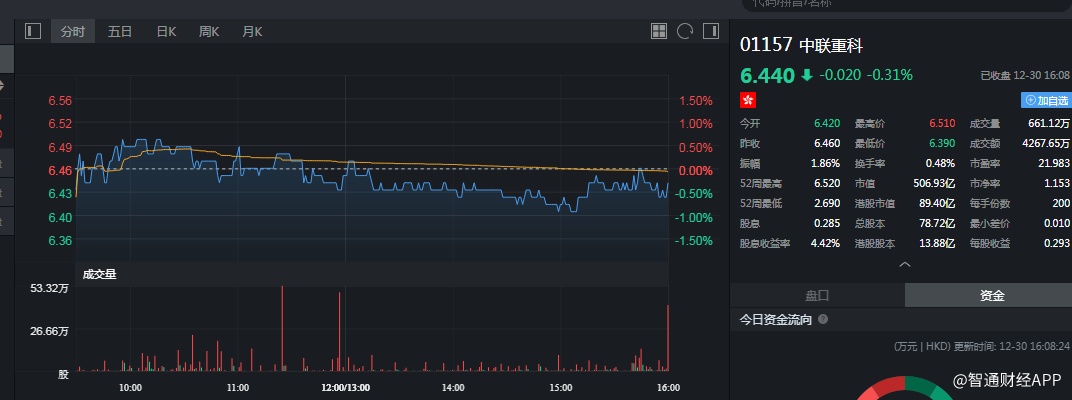Click the 成交量 volume panel header
This screenshot has width=1072, height=400.
99,273
